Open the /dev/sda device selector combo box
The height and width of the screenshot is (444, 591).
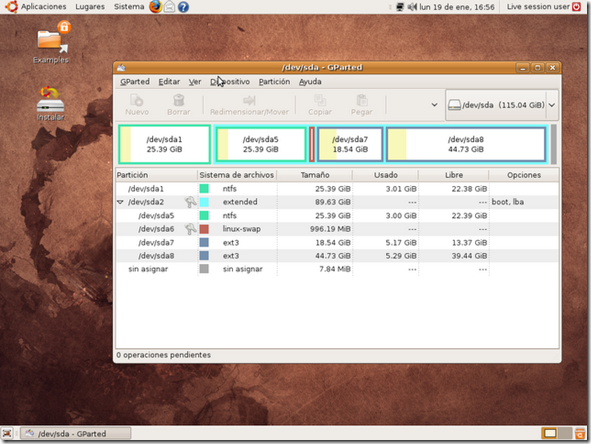[x=502, y=105]
